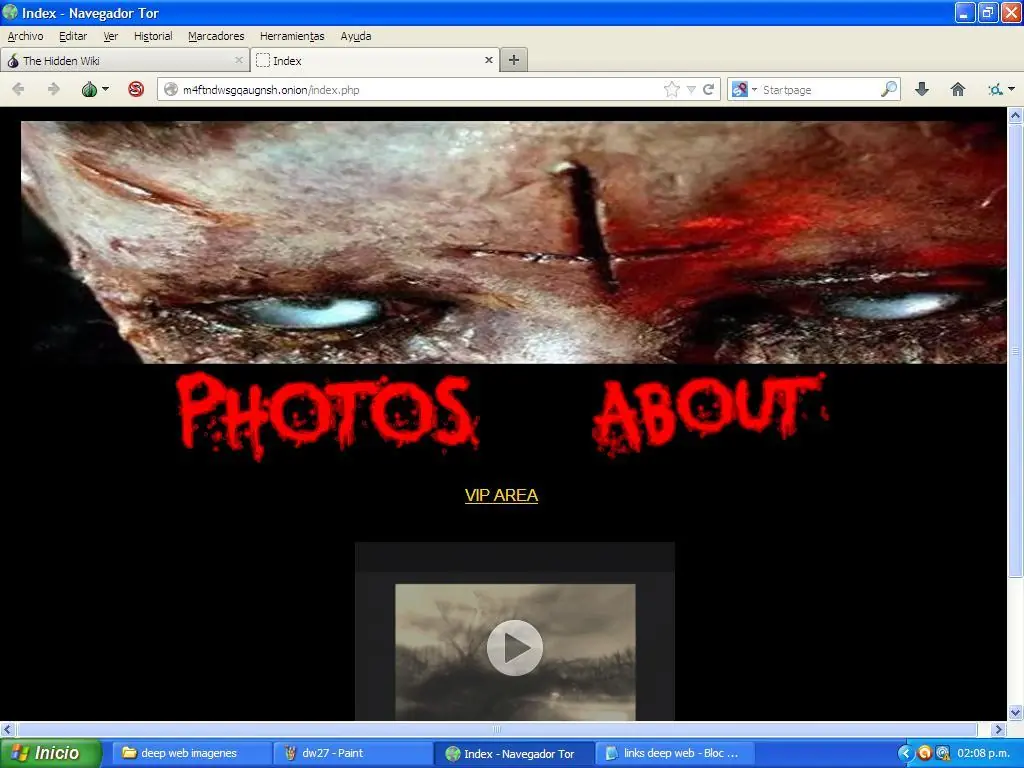
Task: Open the downloads arrow icon
Action: pyautogui.click(x=922, y=89)
